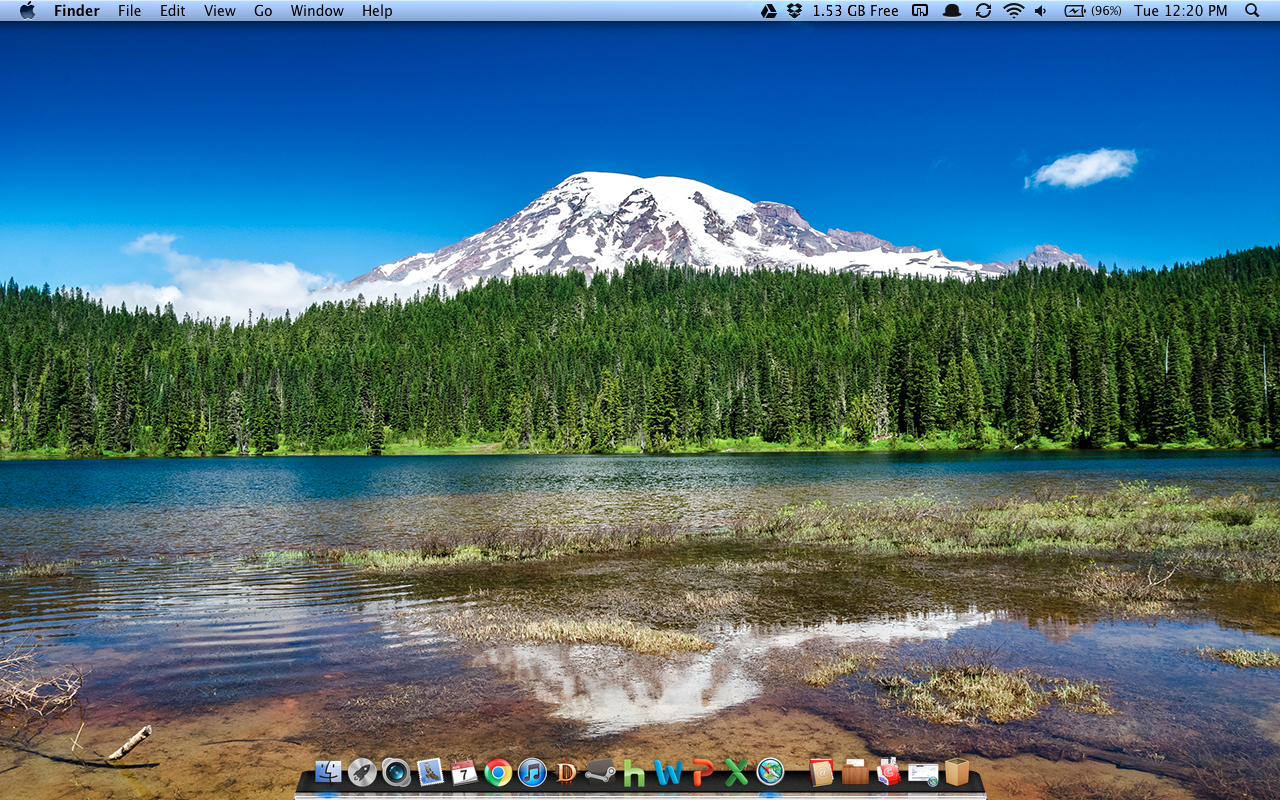This screenshot has height=800, width=1280.
Task: Launch Microsoft Word blue W icon
Action: coord(668,772)
